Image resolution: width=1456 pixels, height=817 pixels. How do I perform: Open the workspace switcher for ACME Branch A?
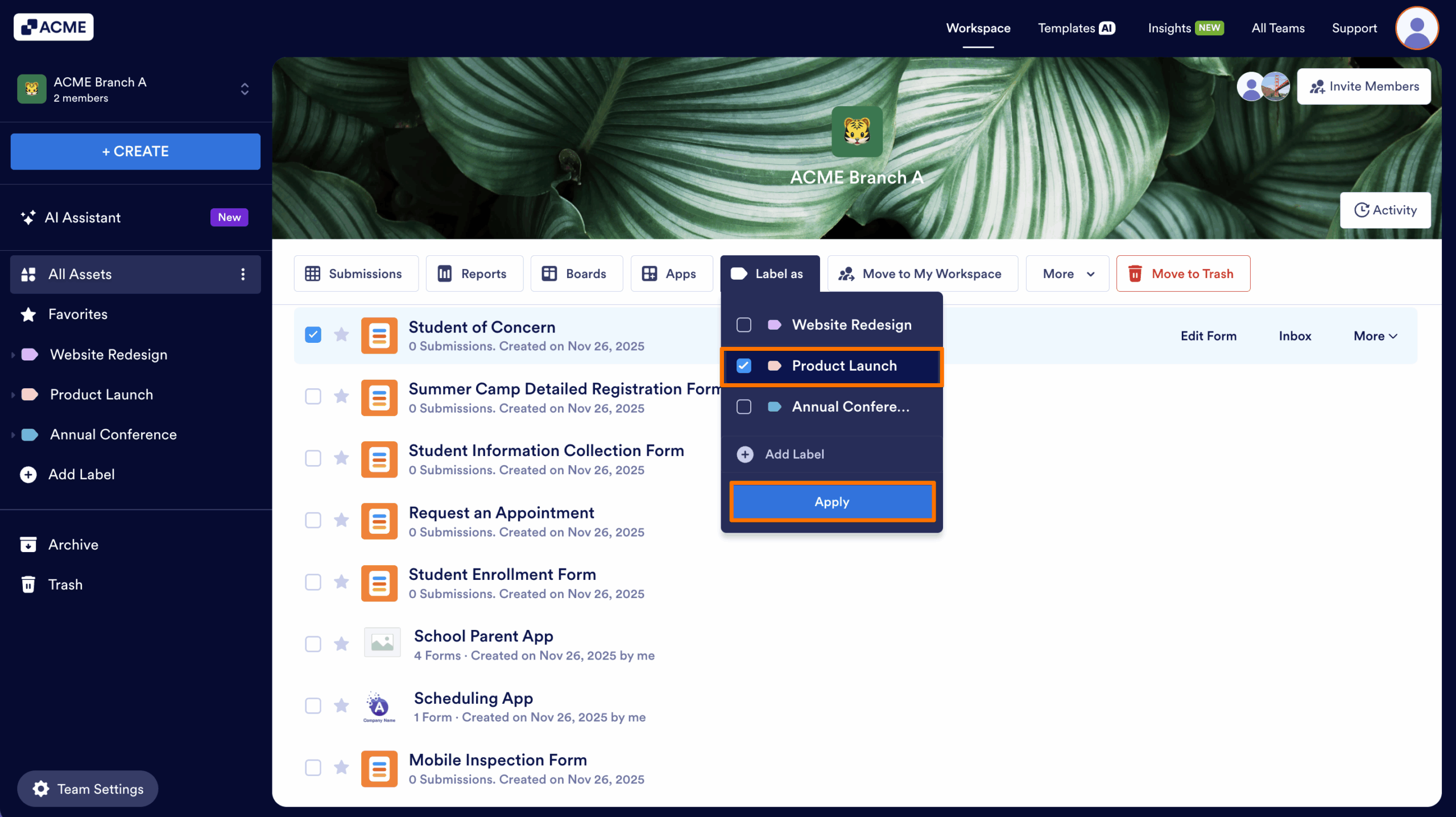[x=244, y=89]
